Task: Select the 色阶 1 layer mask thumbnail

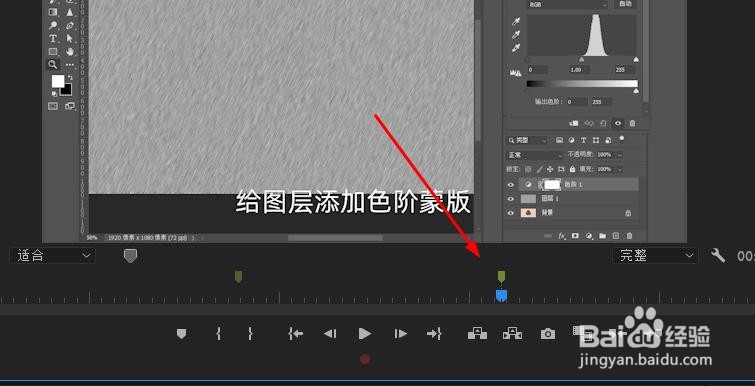Action: pyautogui.click(x=552, y=184)
